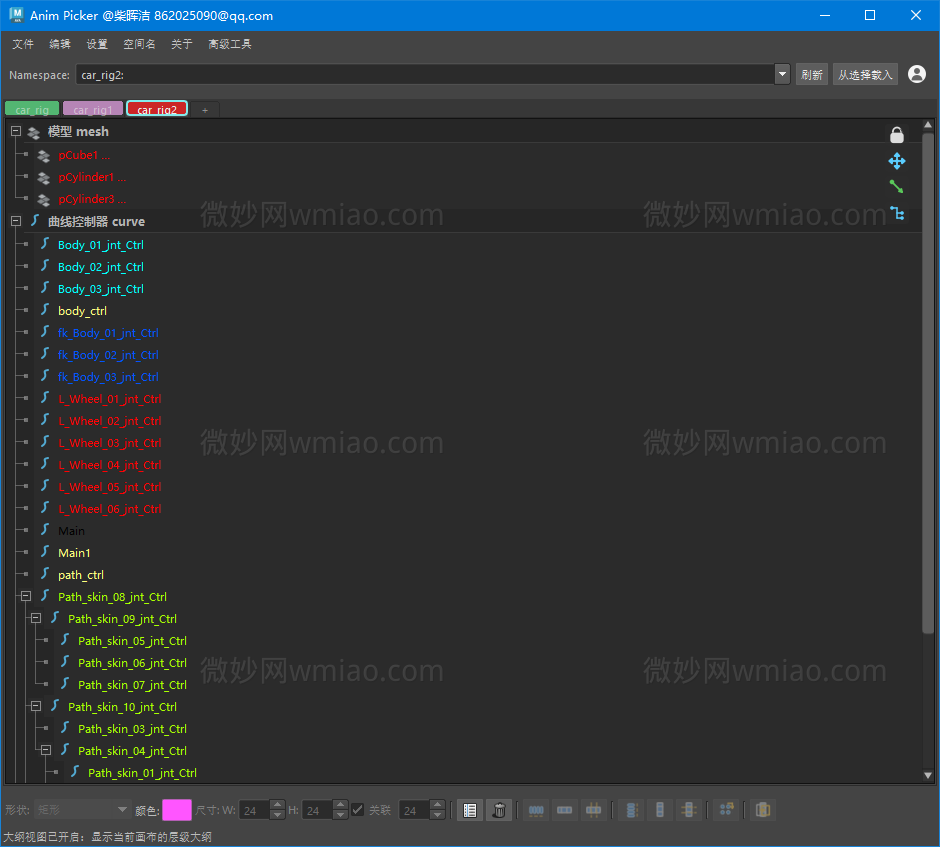Select L_Wheel_01_jnt_Ctrl in the tree

click(x=110, y=399)
